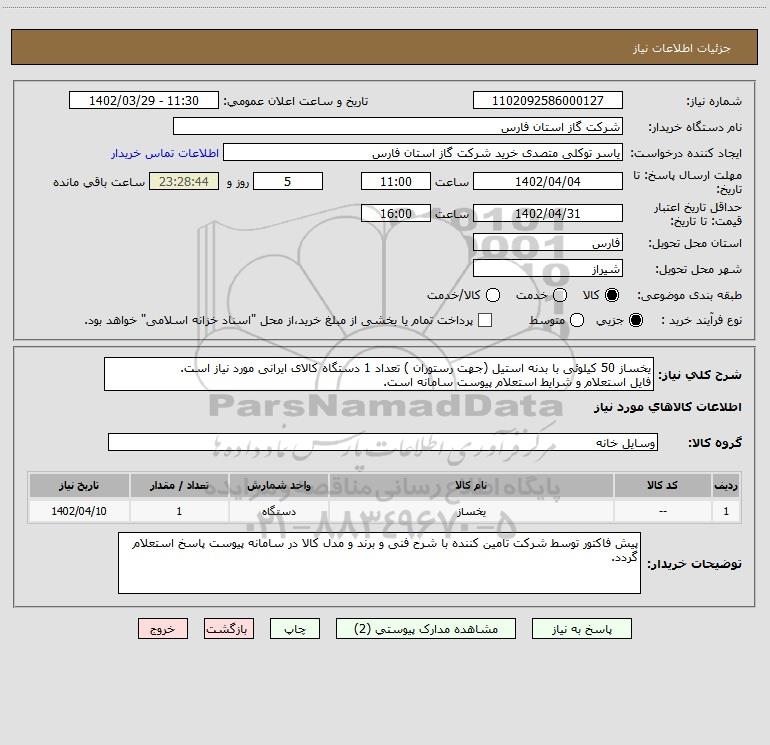Click the price validity time 16:00

[396, 214]
